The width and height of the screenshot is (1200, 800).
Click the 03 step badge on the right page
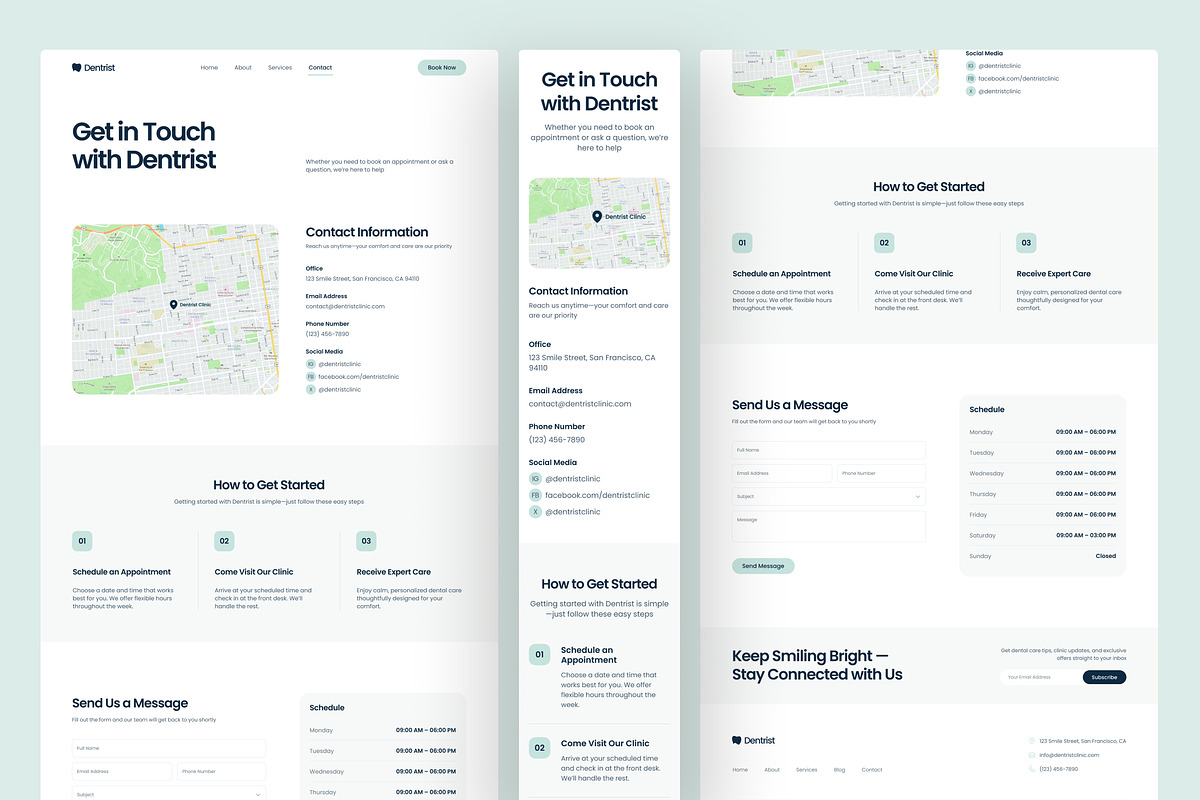[x=1026, y=243]
